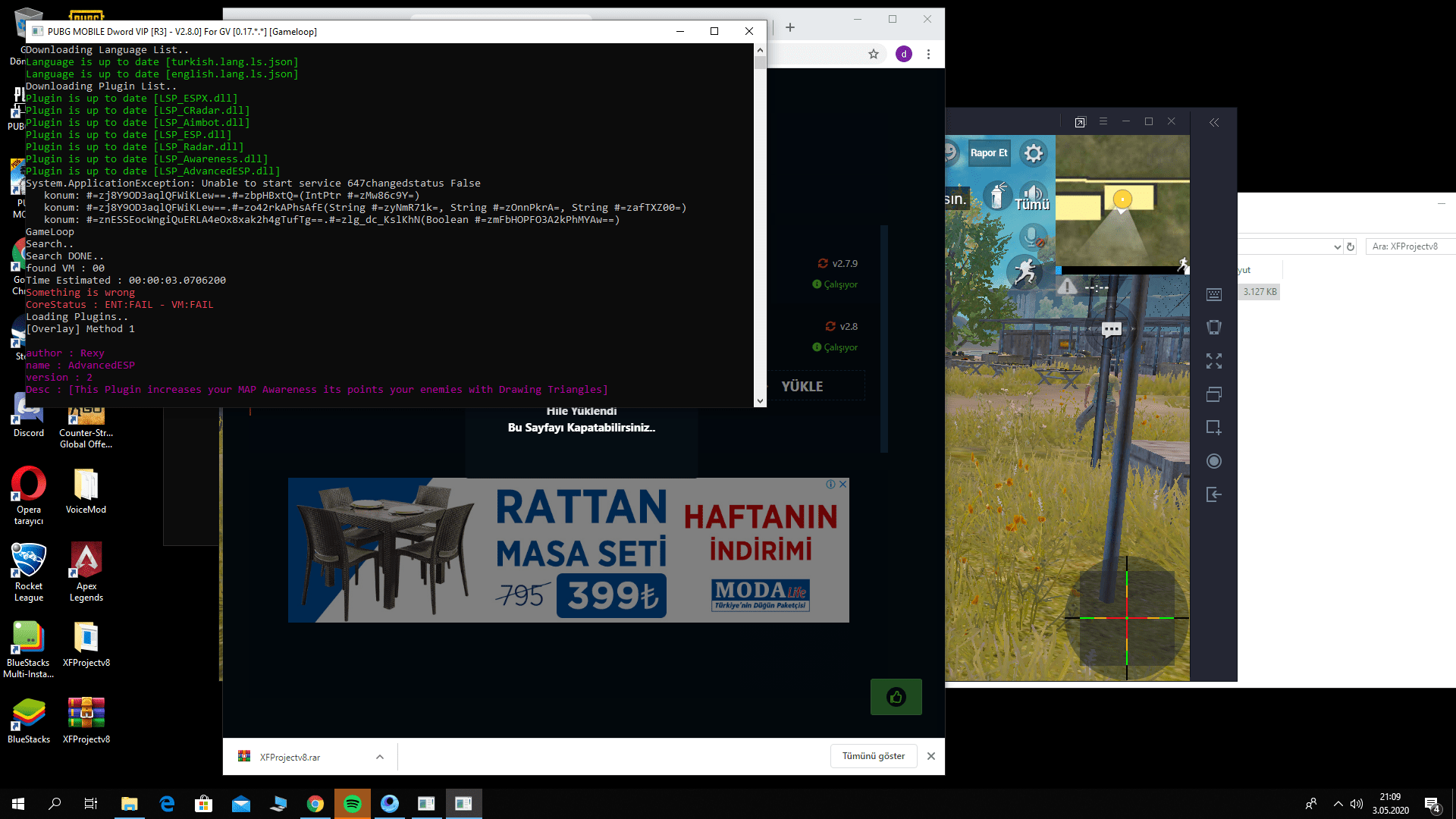Open File Explorer from the taskbar
Image resolution: width=1456 pixels, height=819 pixels.
click(130, 804)
